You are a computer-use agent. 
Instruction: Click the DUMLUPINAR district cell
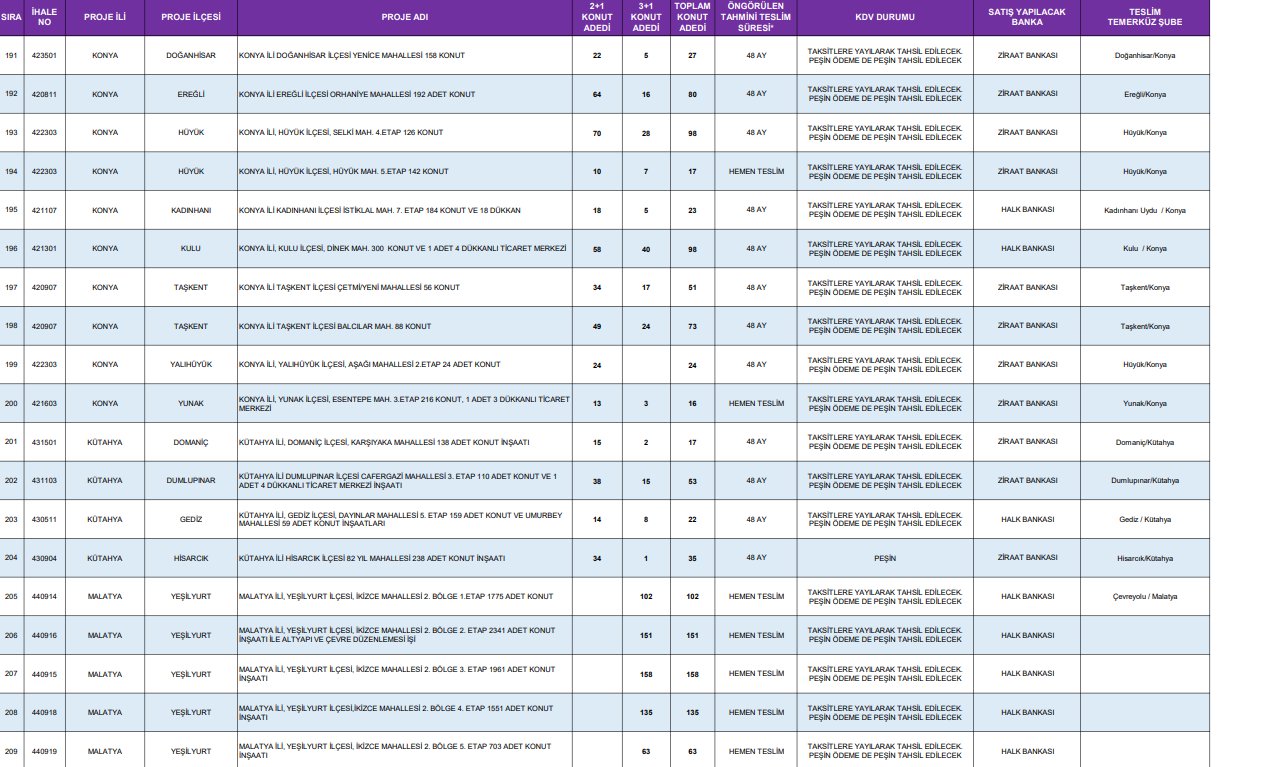[191, 481]
